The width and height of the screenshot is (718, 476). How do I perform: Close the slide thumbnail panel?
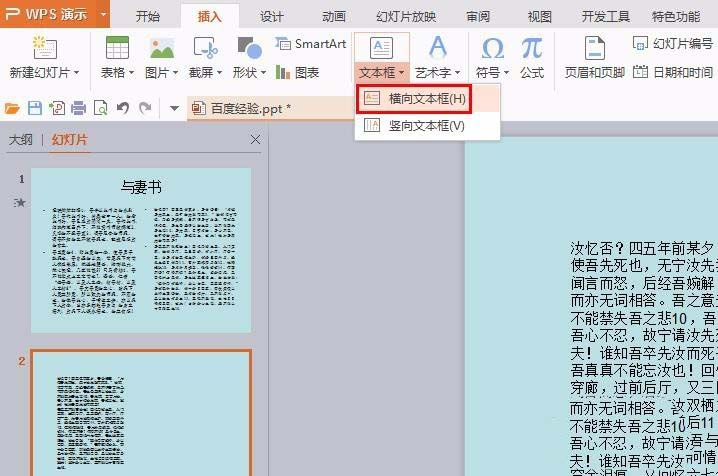point(256,140)
